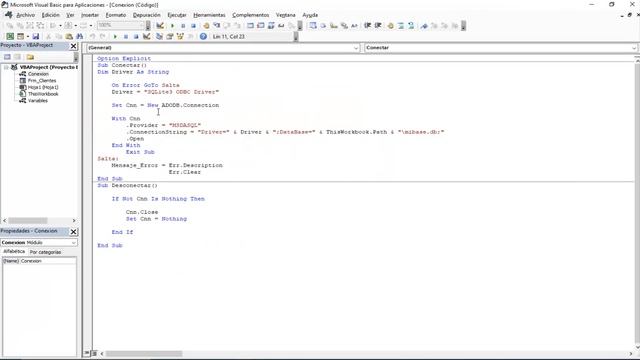Screen dimensions: 640x360
Task: Click the Step Into icon
Action: coord(217,25)
